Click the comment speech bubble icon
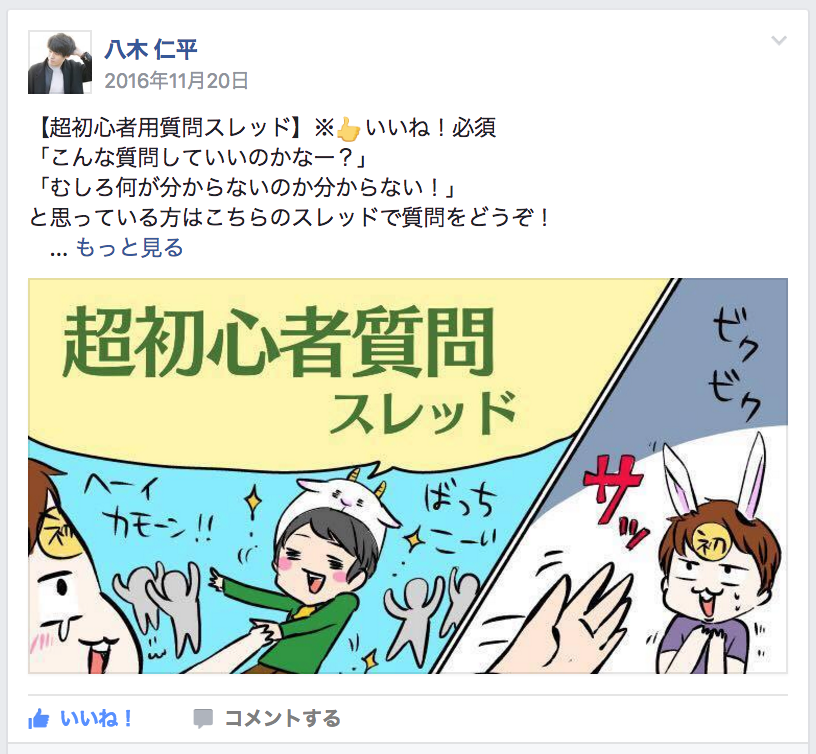Viewport: 816px width, 754px height. (x=202, y=719)
